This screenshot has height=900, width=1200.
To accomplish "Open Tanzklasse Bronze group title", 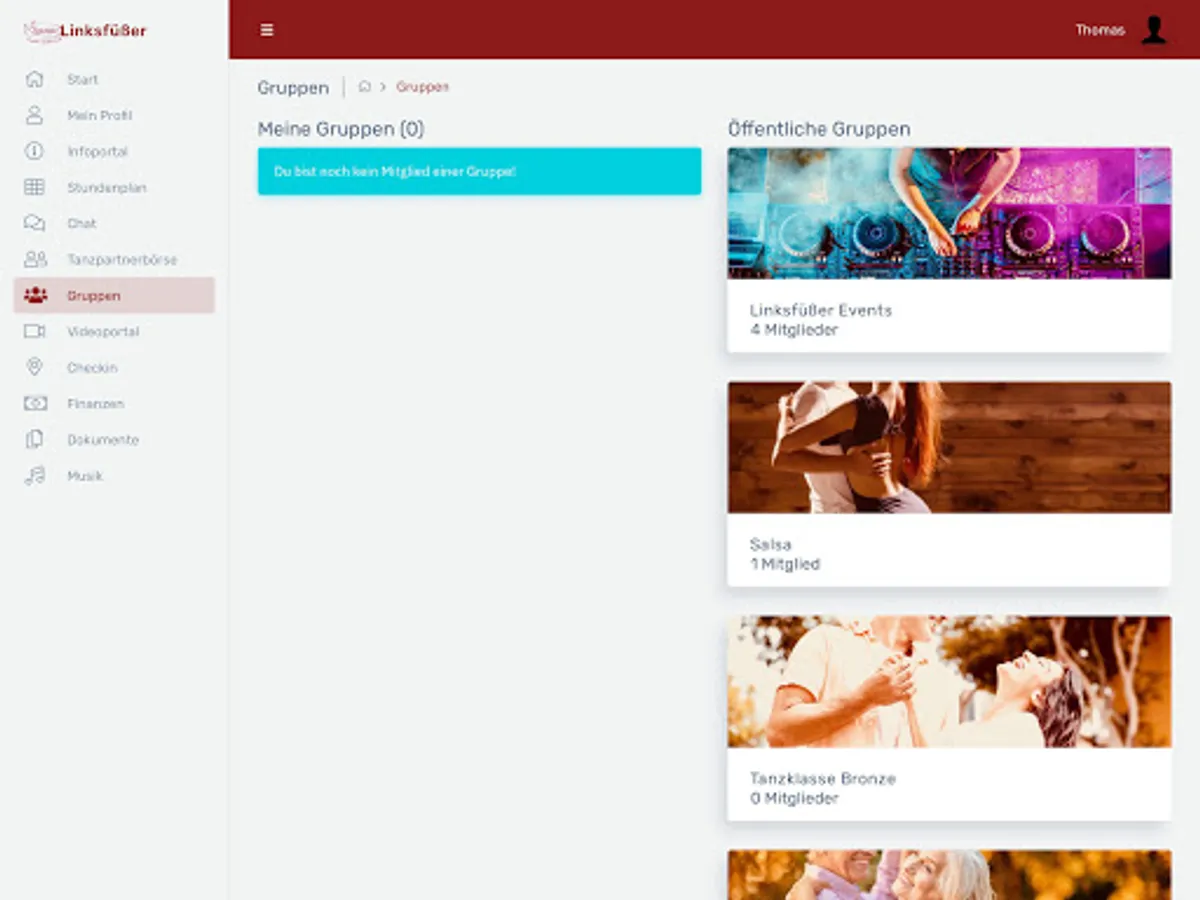I will (x=822, y=778).
